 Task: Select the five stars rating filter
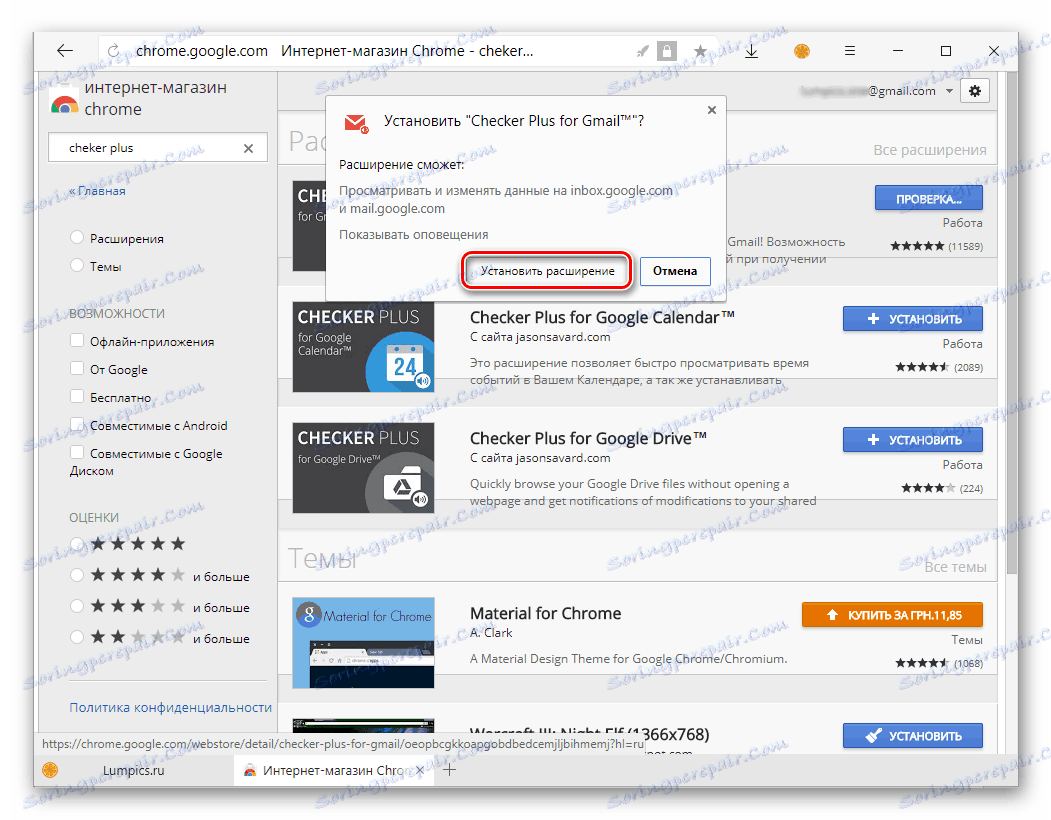[x=77, y=544]
